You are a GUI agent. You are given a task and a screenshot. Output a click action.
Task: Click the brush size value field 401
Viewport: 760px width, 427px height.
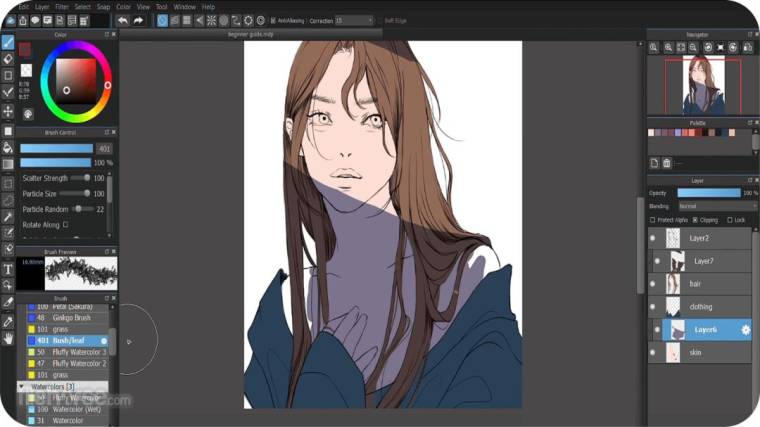(104, 148)
